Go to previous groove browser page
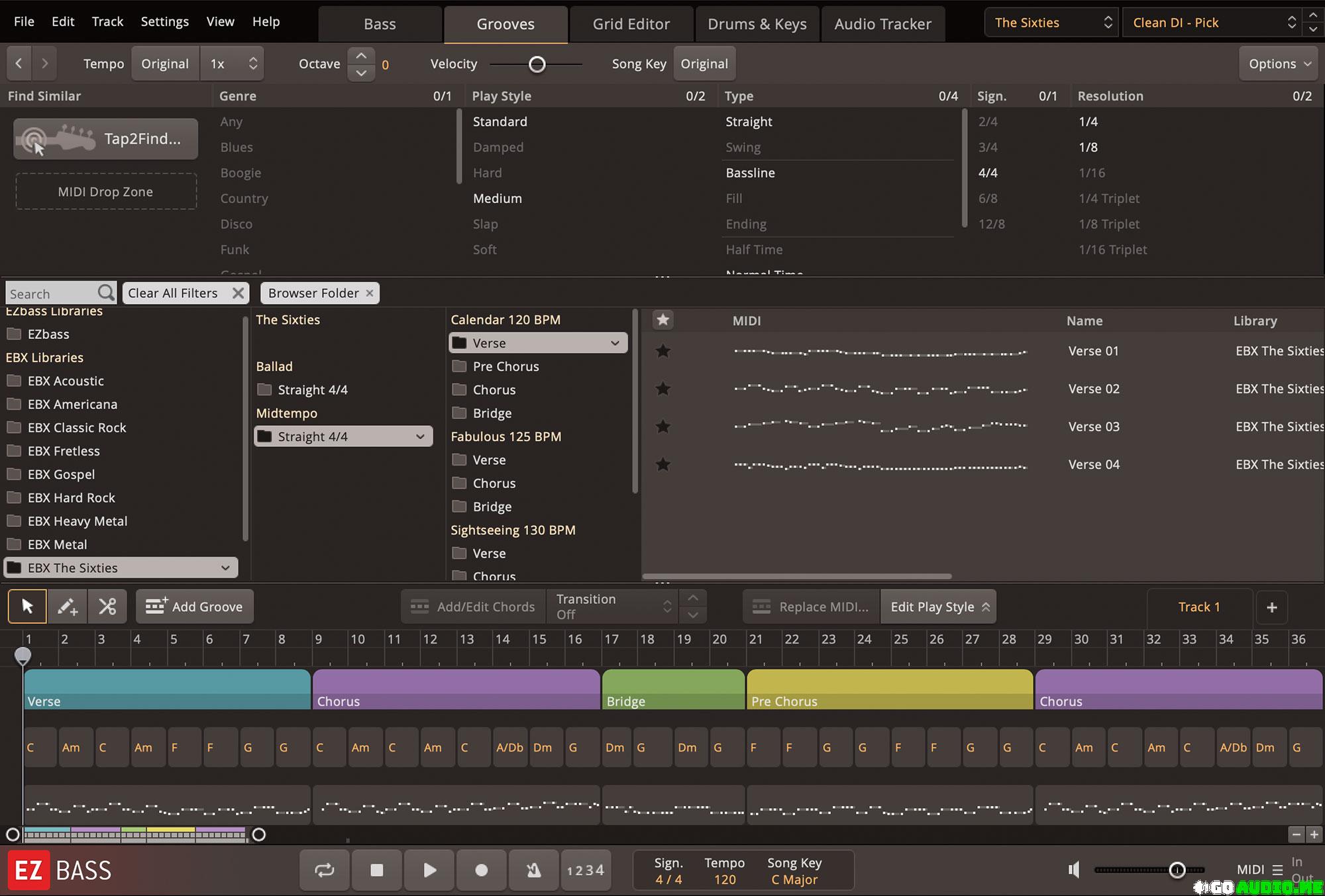This screenshot has width=1325, height=896. (19, 64)
